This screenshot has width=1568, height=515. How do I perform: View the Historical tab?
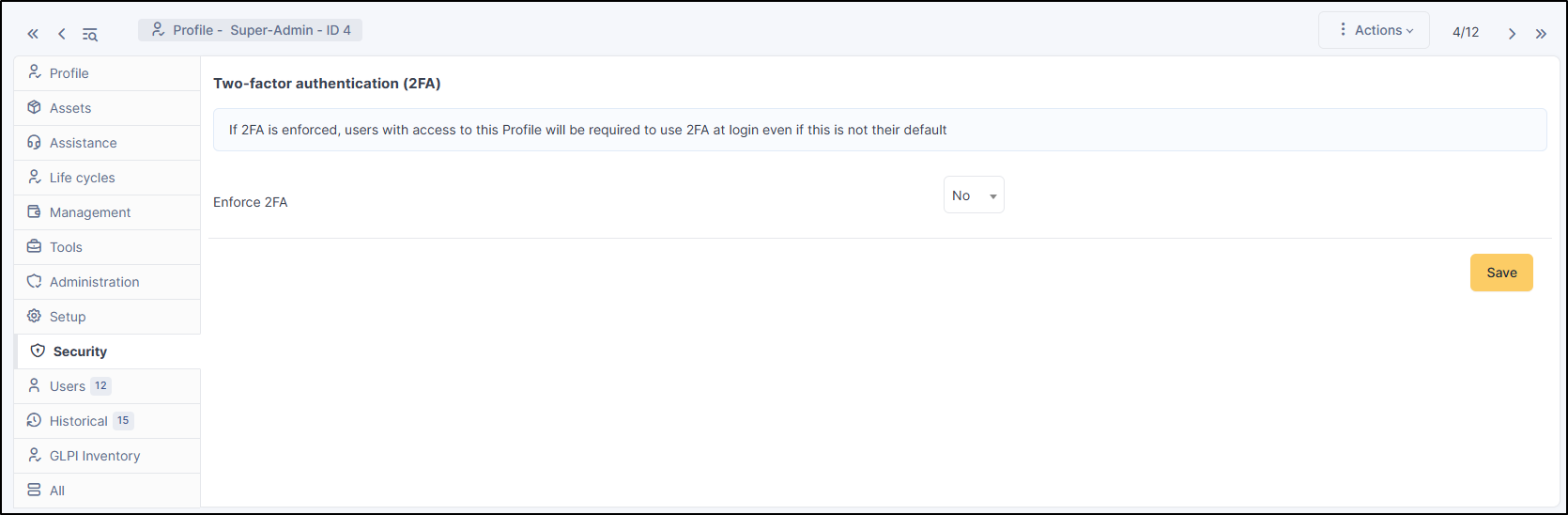point(79,421)
